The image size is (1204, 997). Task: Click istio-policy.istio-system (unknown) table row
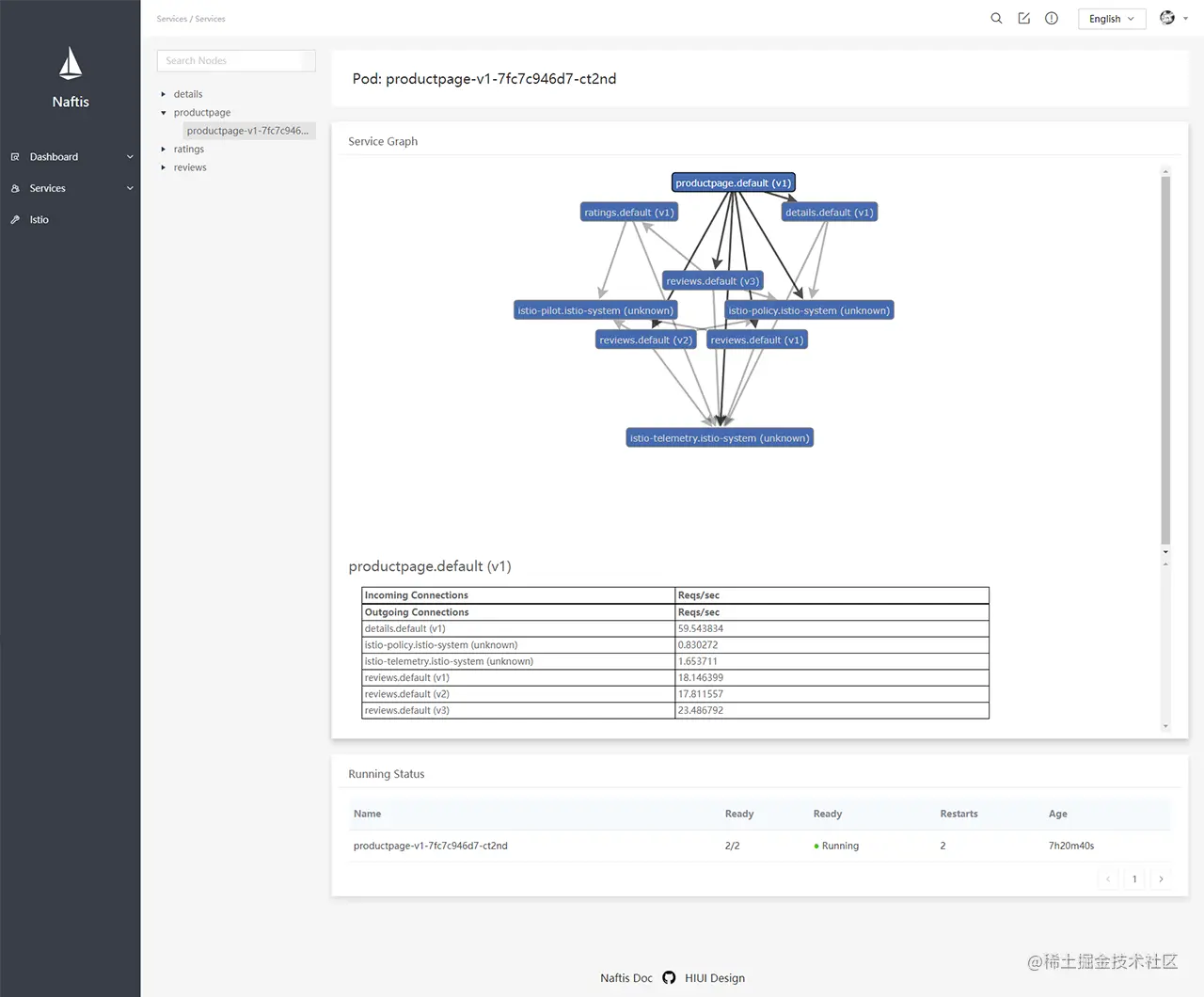click(x=675, y=645)
